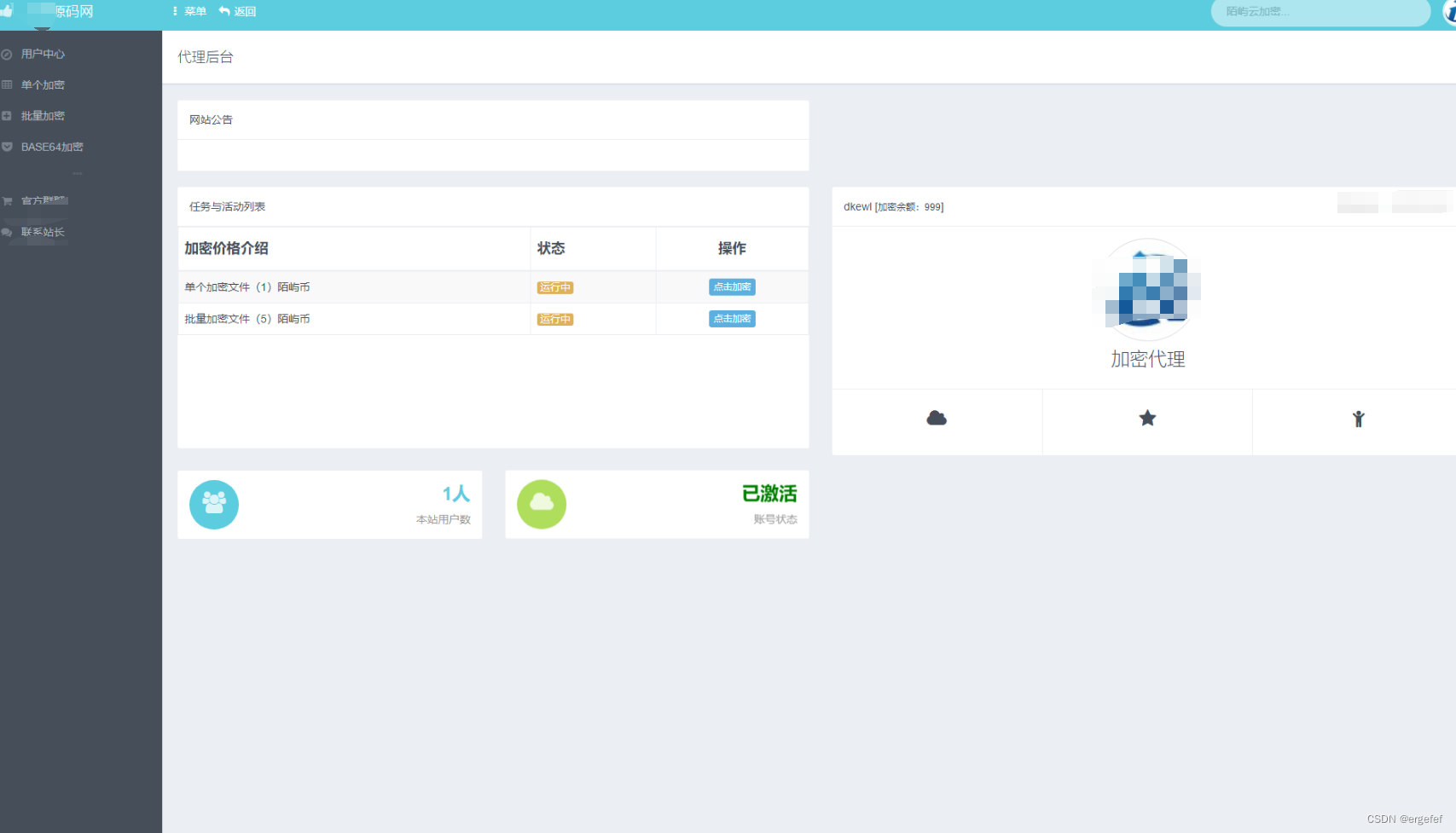This screenshot has width=1456, height=833.
Task: Click 点击加密 for single file encryption
Action: click(732, 287)
